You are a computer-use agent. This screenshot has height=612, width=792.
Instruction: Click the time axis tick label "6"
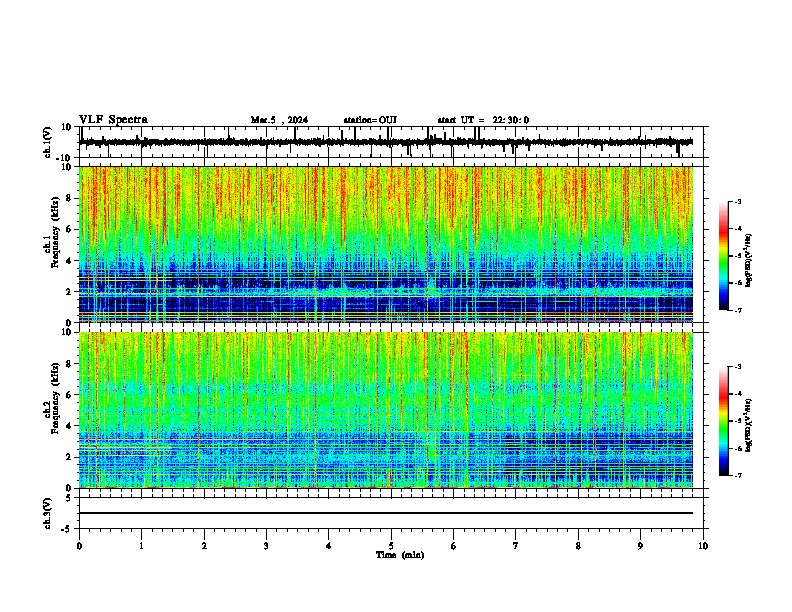click(x=454, y=546)
